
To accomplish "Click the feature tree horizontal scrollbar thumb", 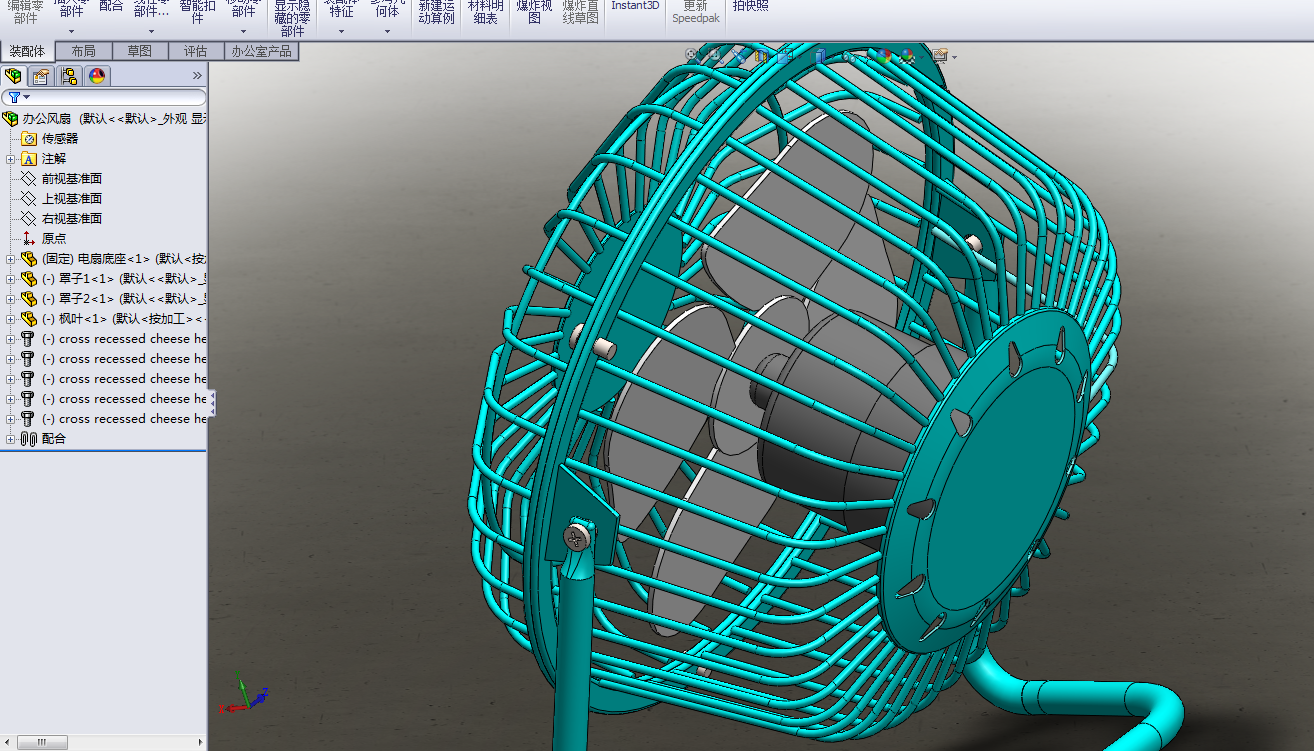I will 42,743.
